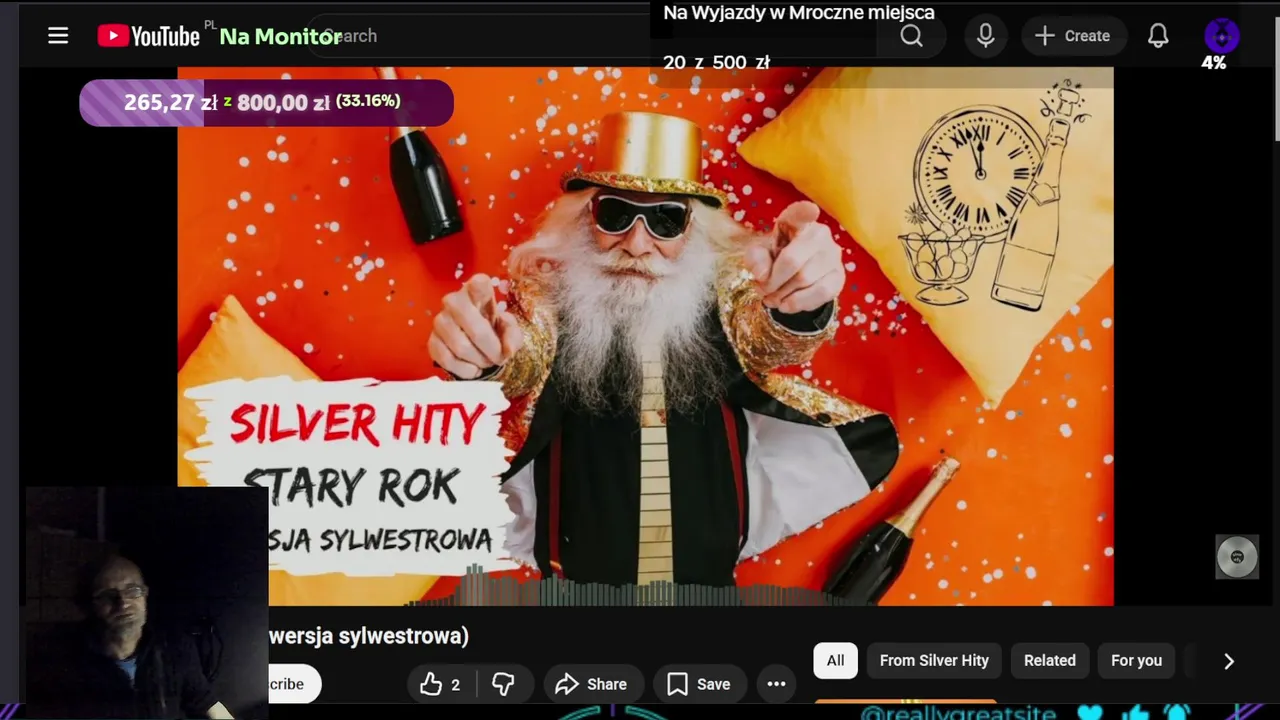The height and width of the screenshot is (720, 1280).
Task: Click the search magnifier button
Action: tap(911, 36)
